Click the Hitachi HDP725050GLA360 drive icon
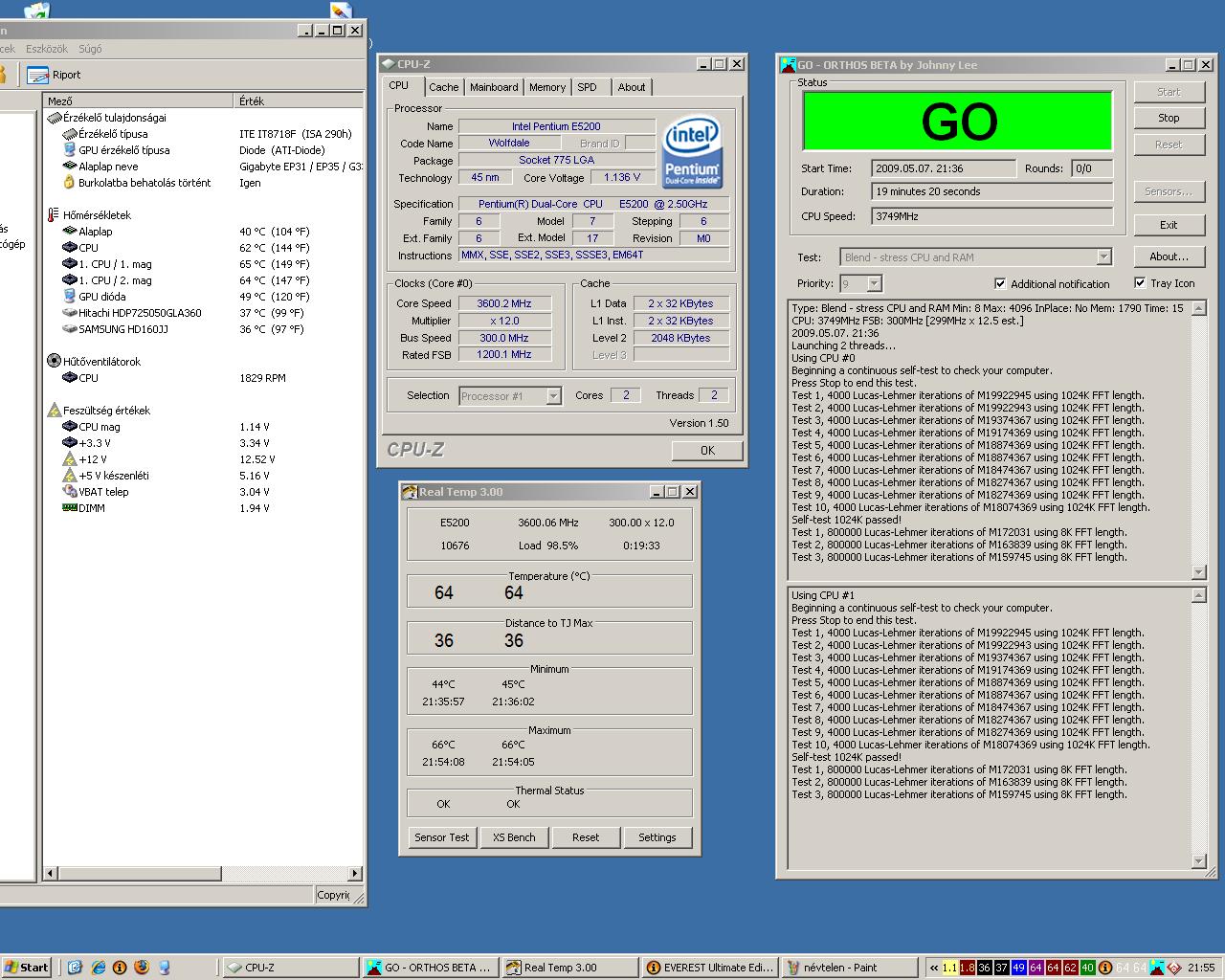 [69, 313]
